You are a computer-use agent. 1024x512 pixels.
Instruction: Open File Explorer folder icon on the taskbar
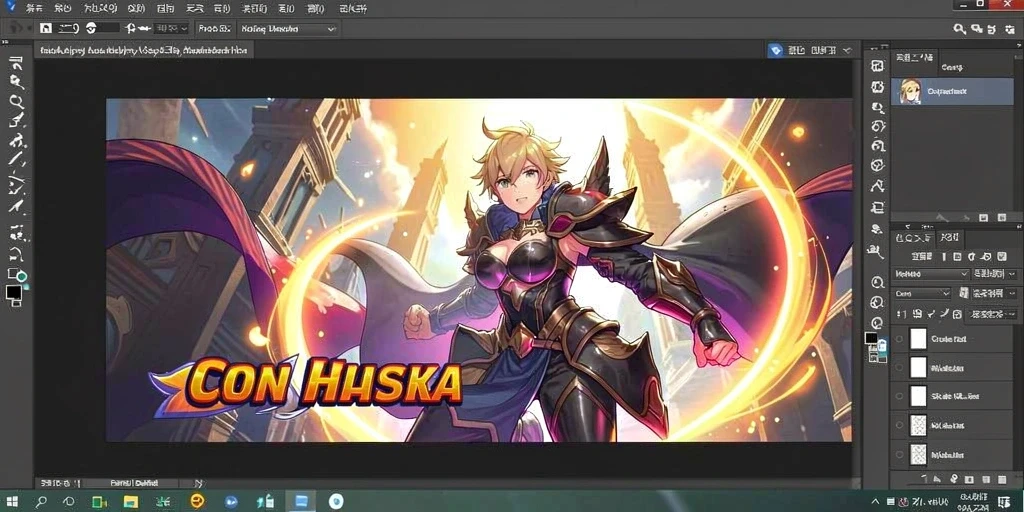coord(131,502)
